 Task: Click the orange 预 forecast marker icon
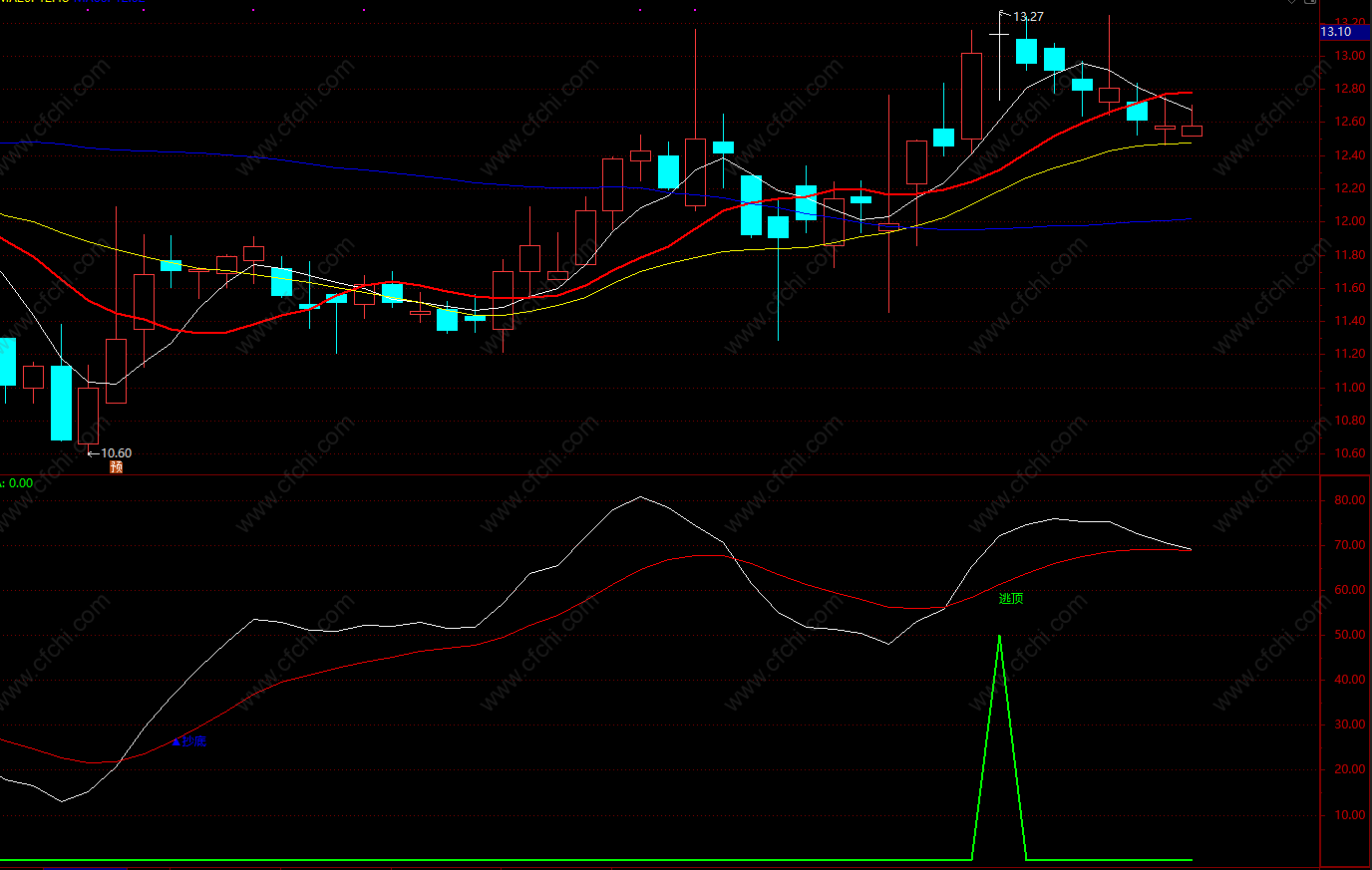click(x=116, y=466)
